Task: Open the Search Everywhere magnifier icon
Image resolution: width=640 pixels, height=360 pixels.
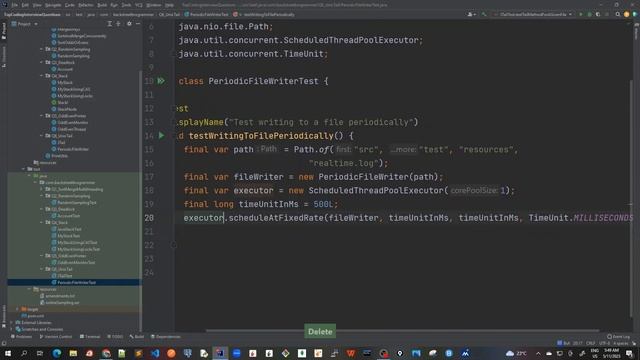Action: coord(618,14)
